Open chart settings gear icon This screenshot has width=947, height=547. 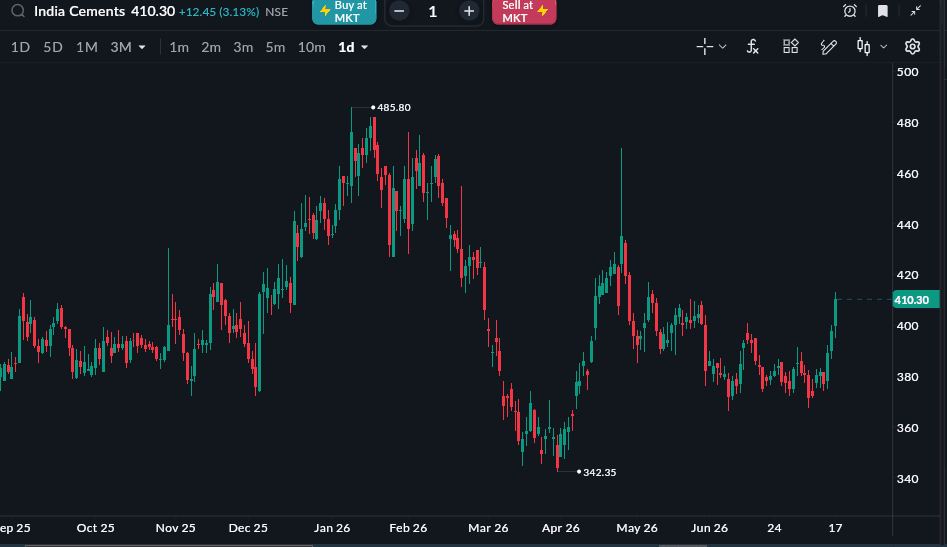912,46
